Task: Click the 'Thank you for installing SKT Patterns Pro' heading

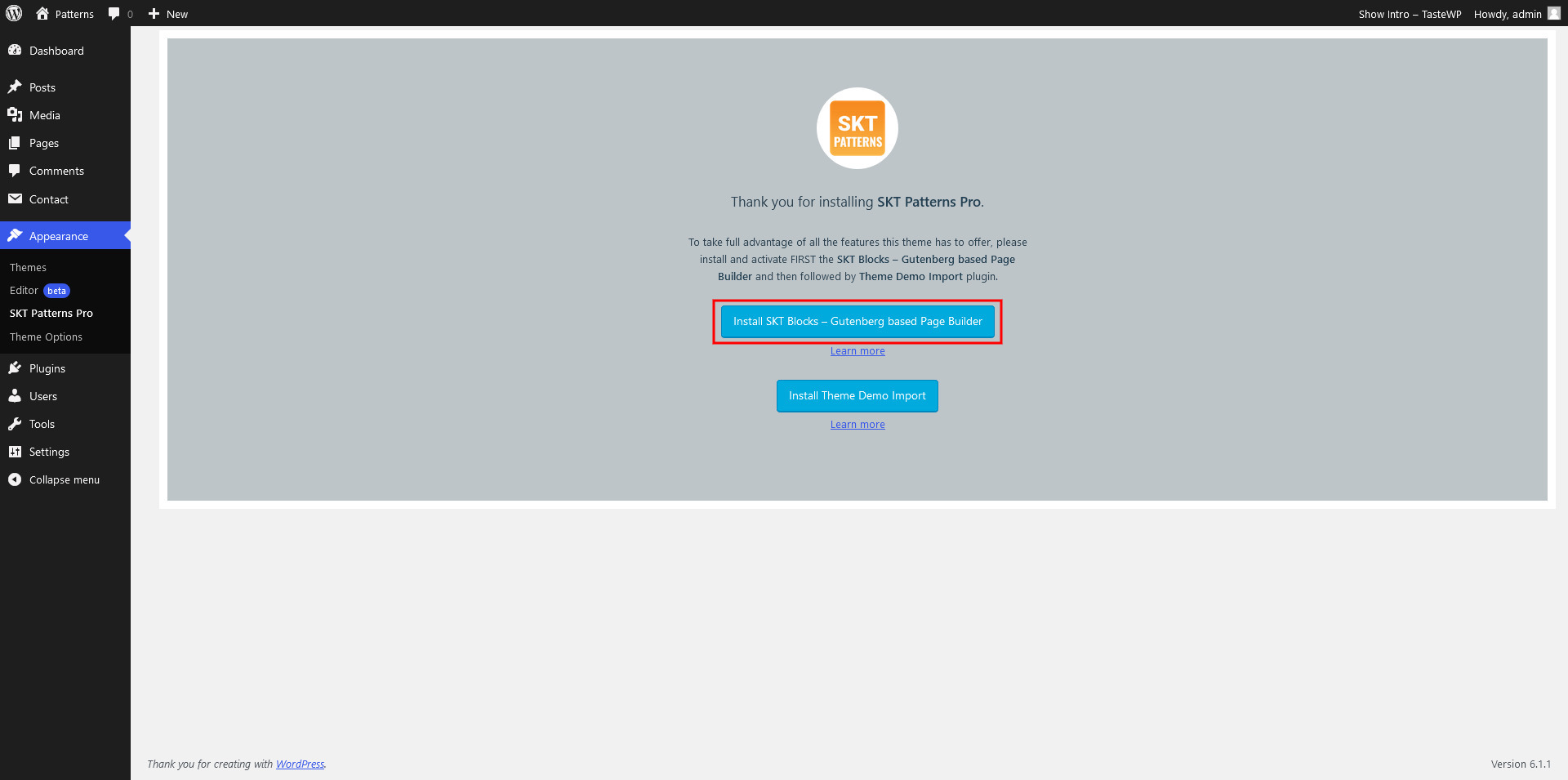Action: (x=857, y=202)
